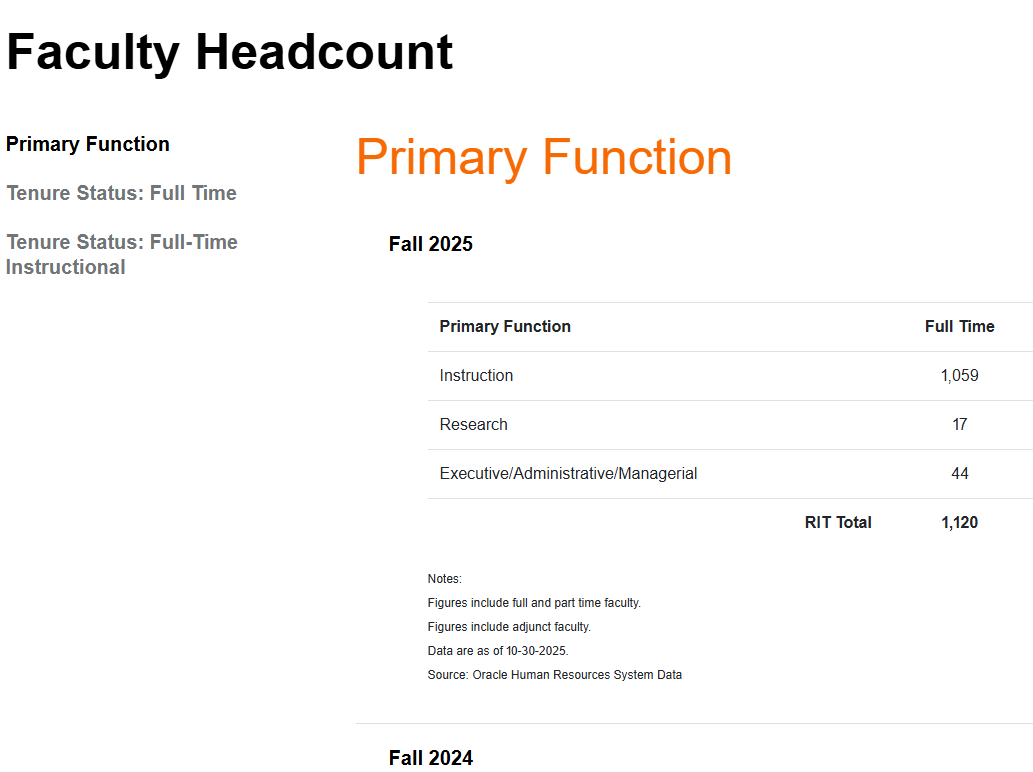Click the data as of 10-30-2025 note

click(x=498, y=651)
